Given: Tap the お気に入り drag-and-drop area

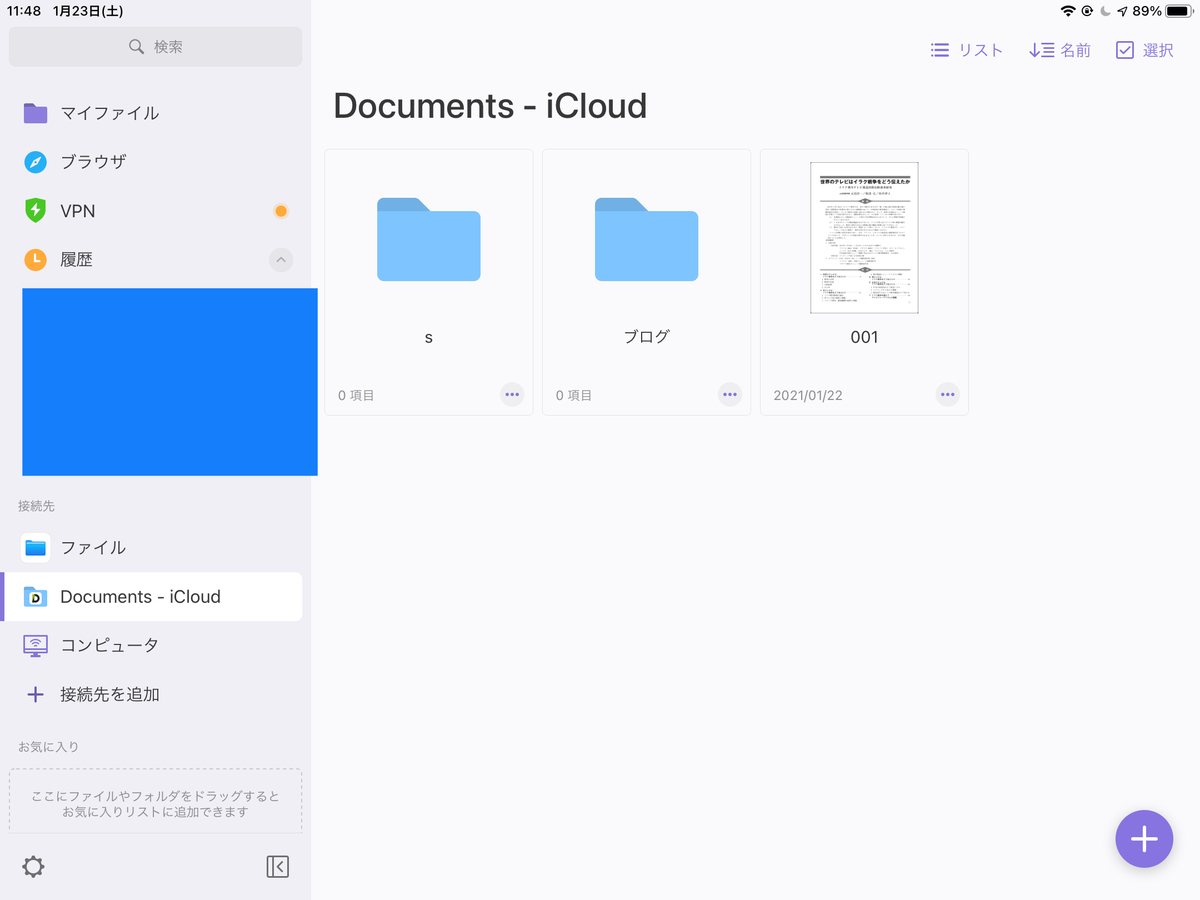Looking at the screenshot, I should [155, 801].
